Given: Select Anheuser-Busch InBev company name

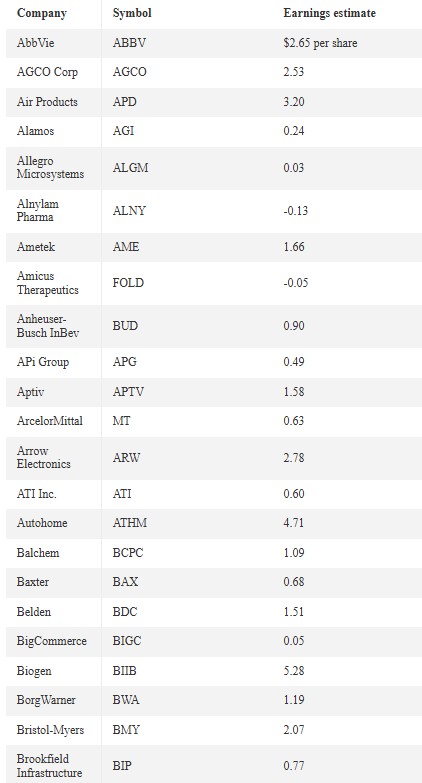Looking at the screenshot, I should [48, 326].
